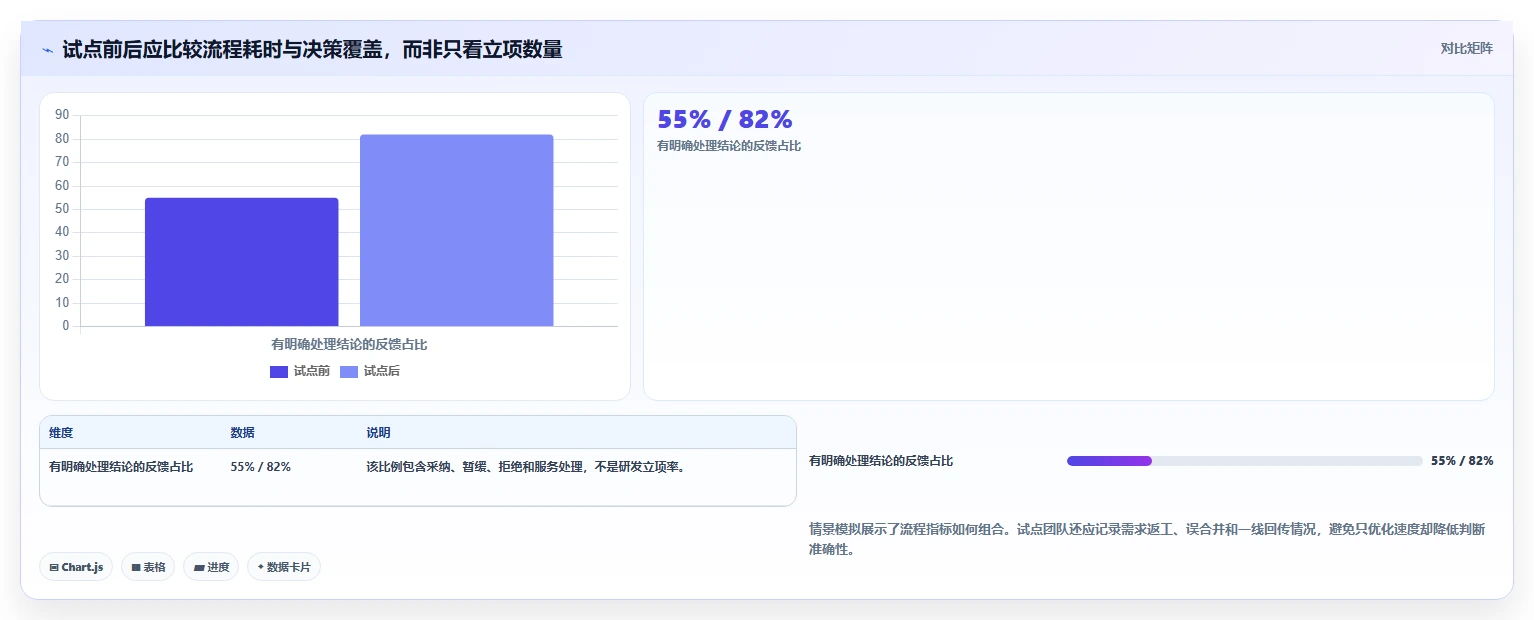This screenshot has height=620, width=1534.
Task: Click the 说明 column header
Action: click(378, 433)
